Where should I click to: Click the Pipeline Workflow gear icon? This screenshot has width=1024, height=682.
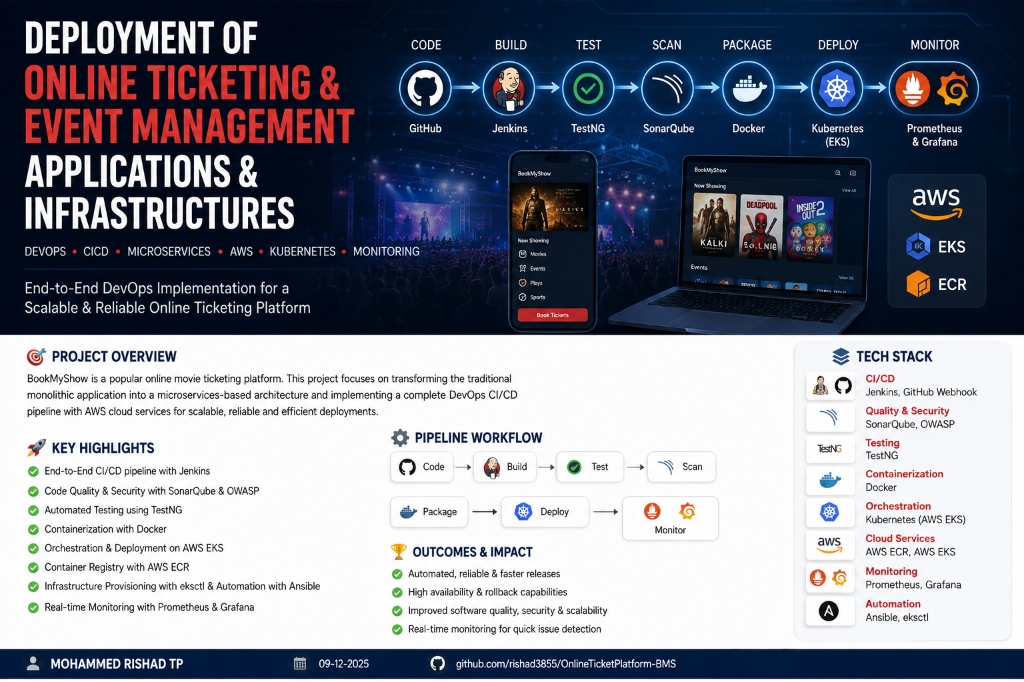coord(400,438)
